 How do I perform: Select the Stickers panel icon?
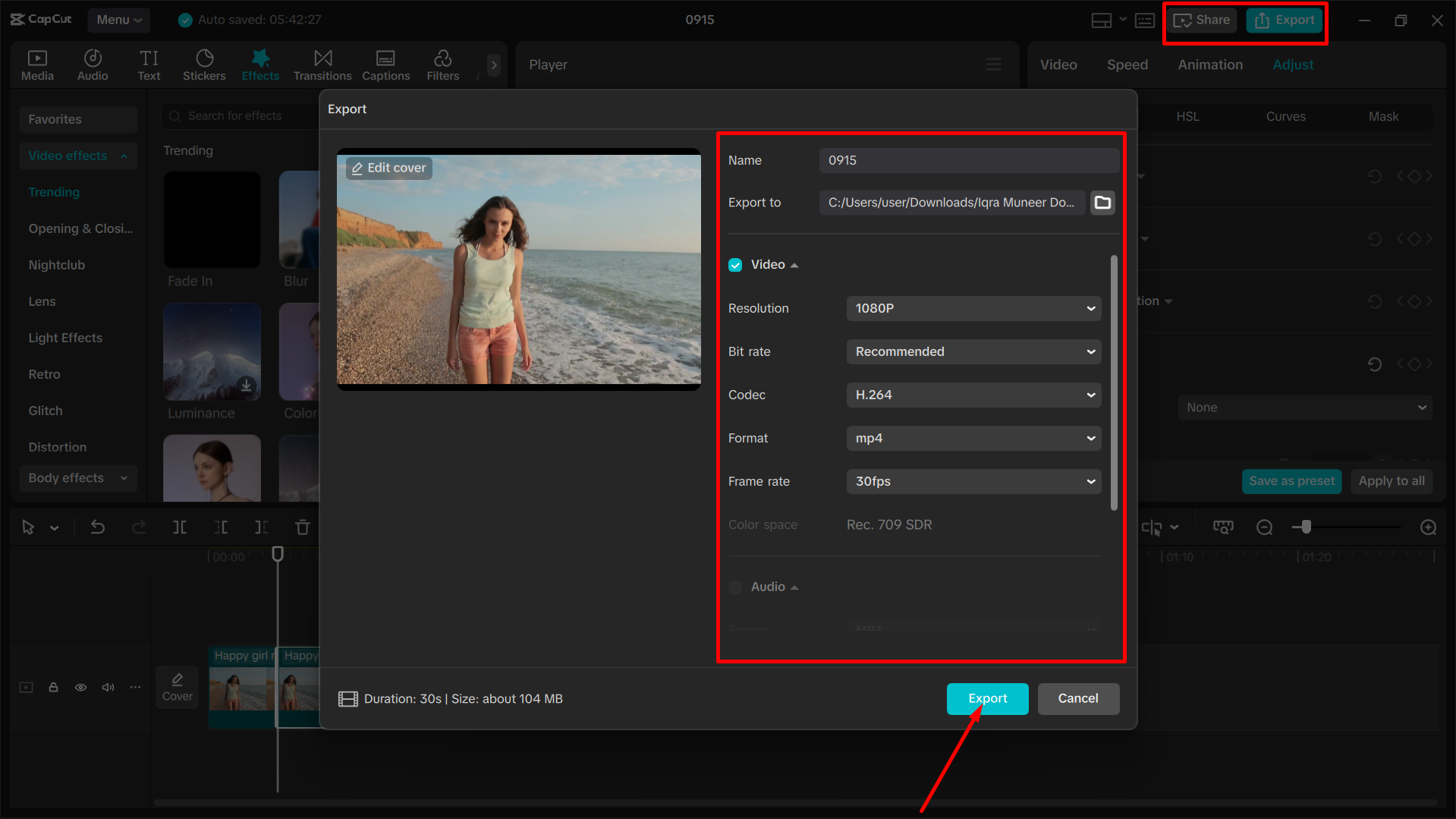(203, 64)
